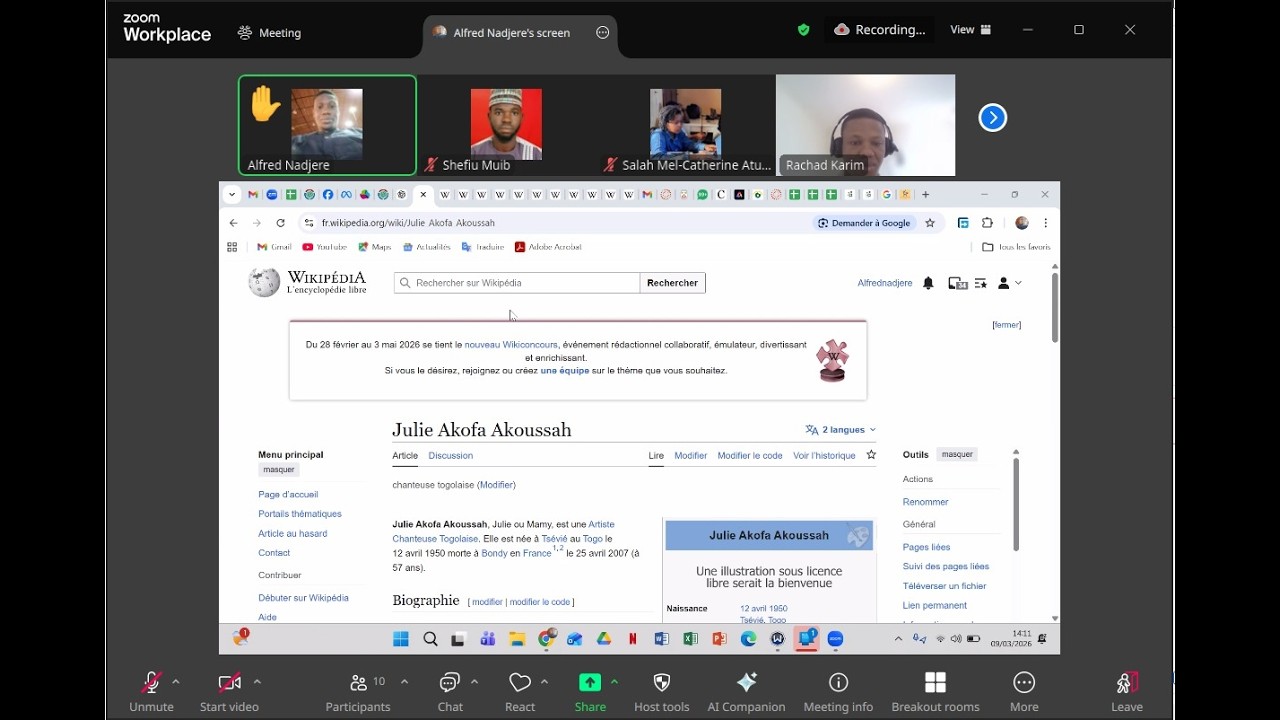Open the Zoom View layout menu
The width and height of the screenshot is (1280, 720).
pyautogui.click(x=970, y=30)
